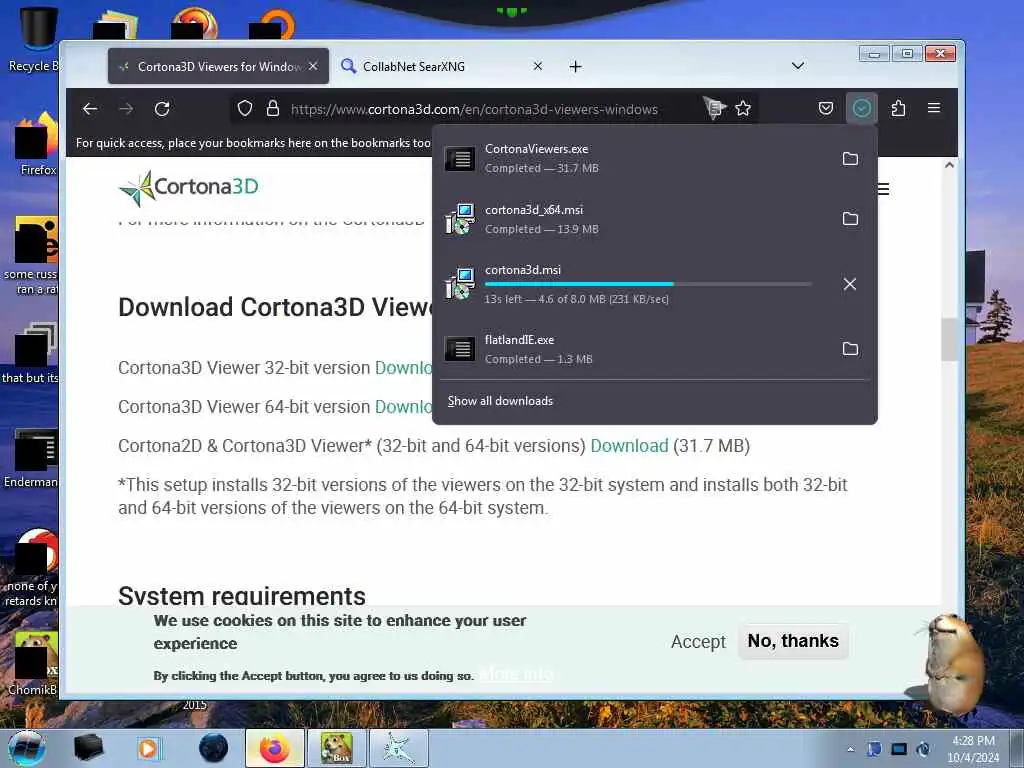1024x768 pixels.
Task: Open the reader view icon in the address bar
Action: pyautogui.click(x=714, y=108)
